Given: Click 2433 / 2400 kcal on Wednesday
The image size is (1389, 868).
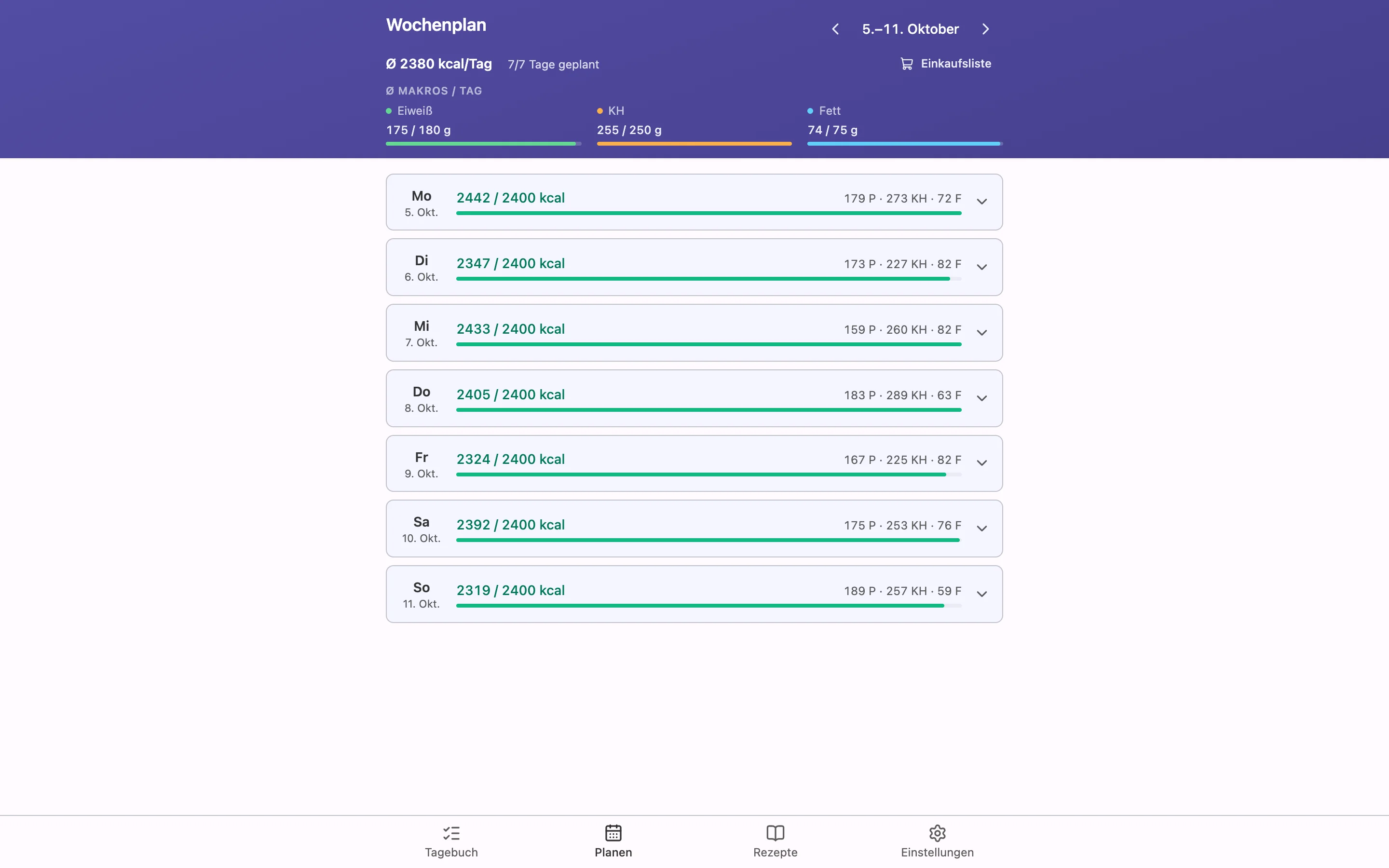Looking at the screenshot, I should click(x=510, y=329).
